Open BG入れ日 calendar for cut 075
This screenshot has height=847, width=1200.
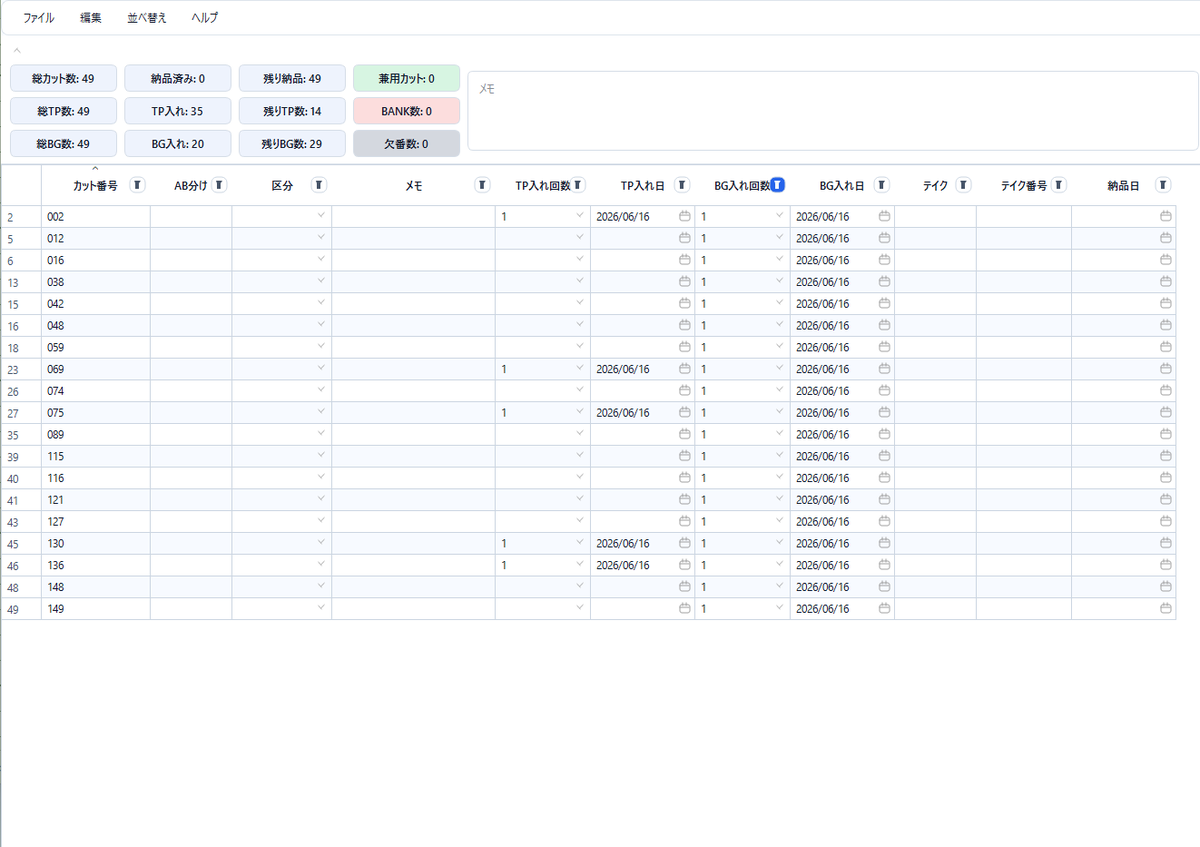point(885,412)
